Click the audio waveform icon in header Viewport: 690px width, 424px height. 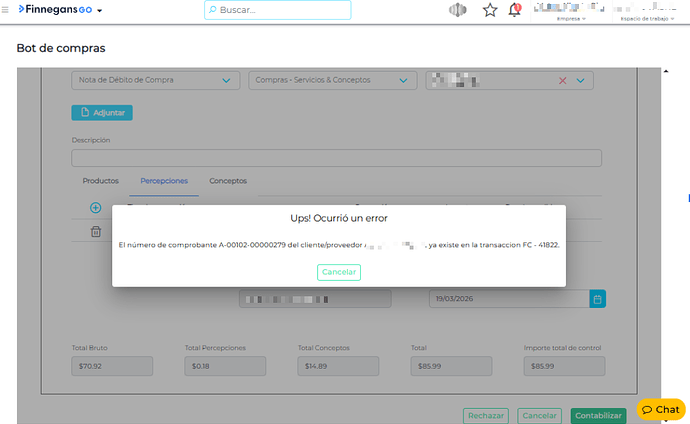tap(458, 10)
